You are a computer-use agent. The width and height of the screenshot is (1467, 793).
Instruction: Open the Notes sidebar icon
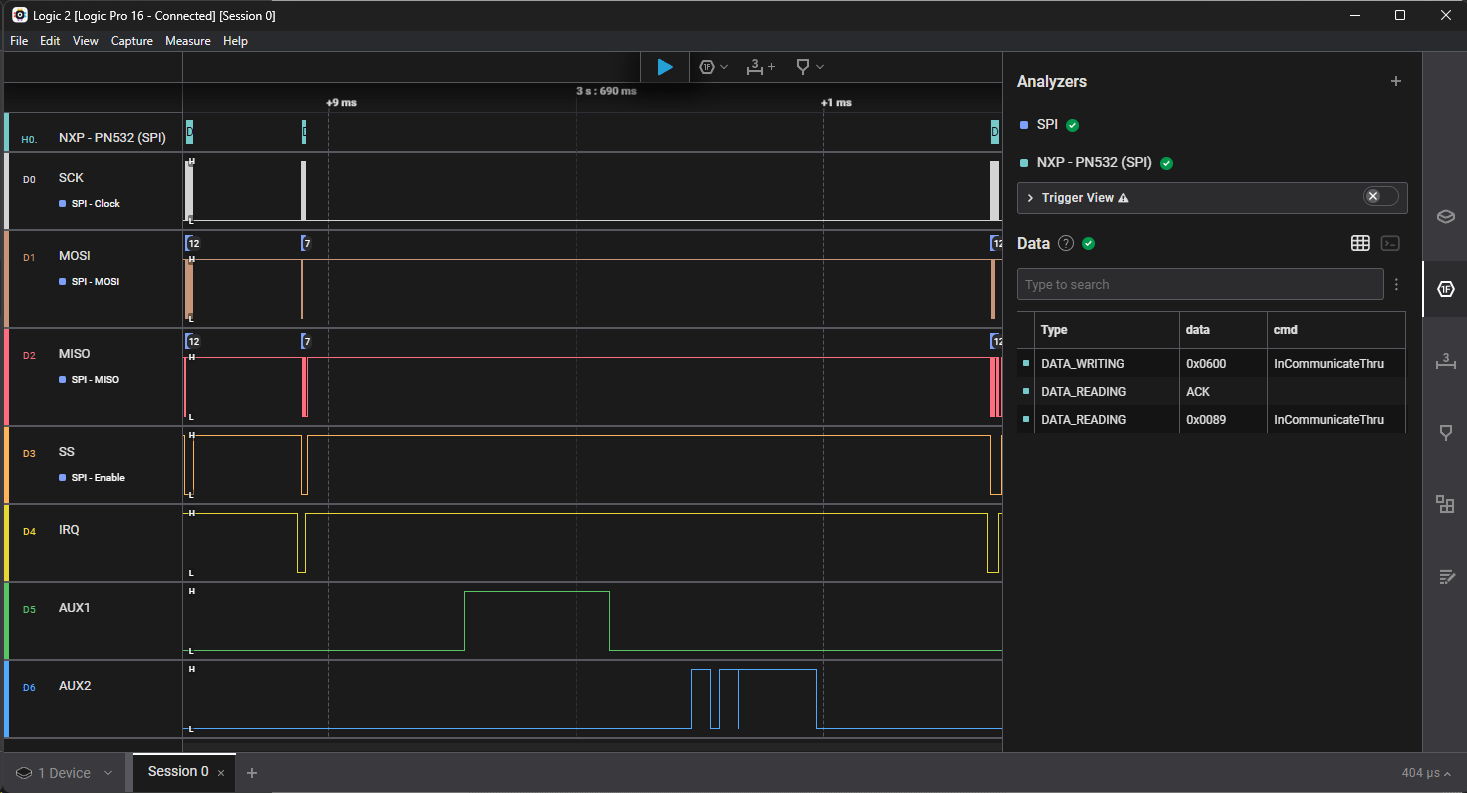(1445, 576)
